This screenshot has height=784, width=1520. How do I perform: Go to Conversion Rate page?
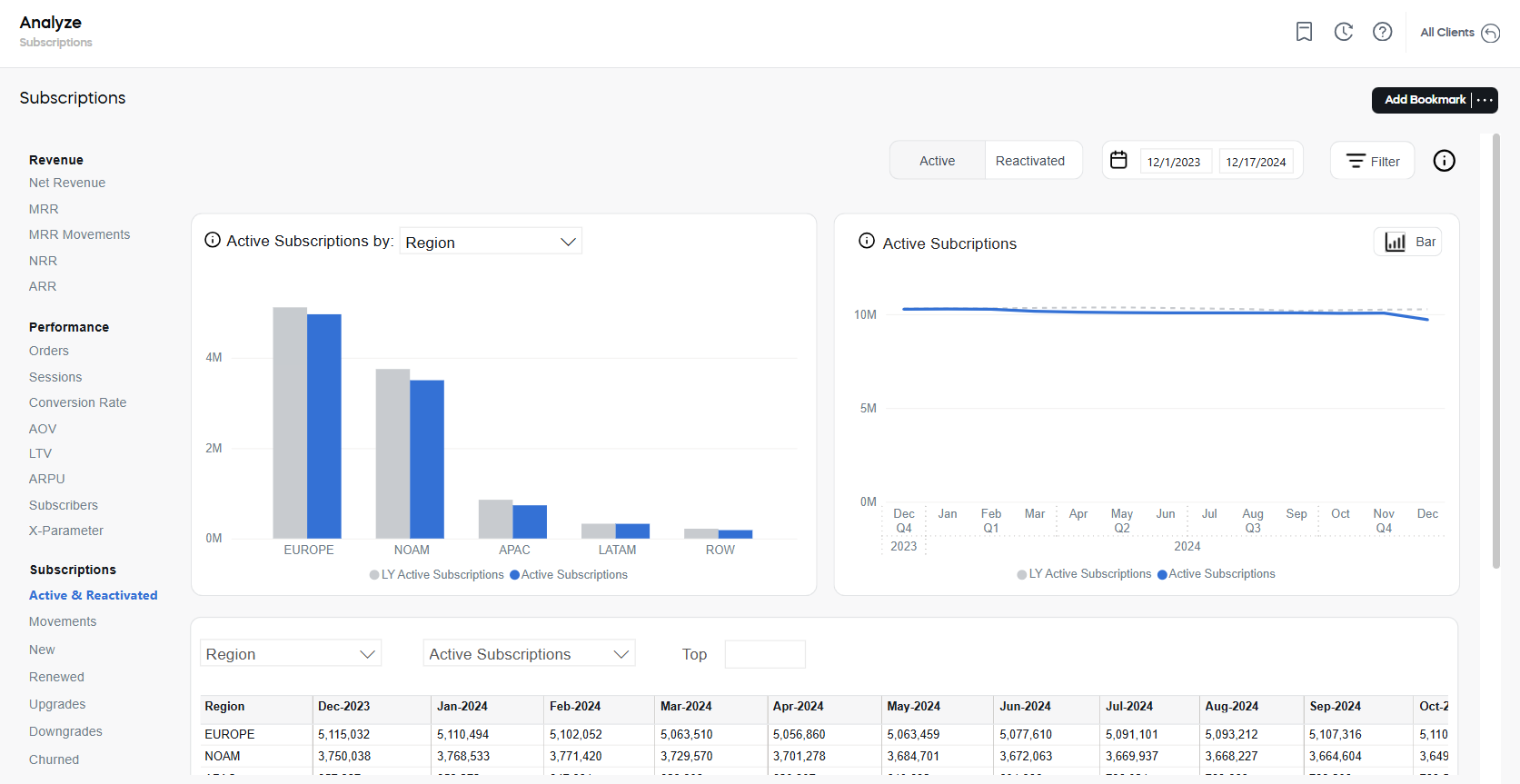tap(77, 402)
